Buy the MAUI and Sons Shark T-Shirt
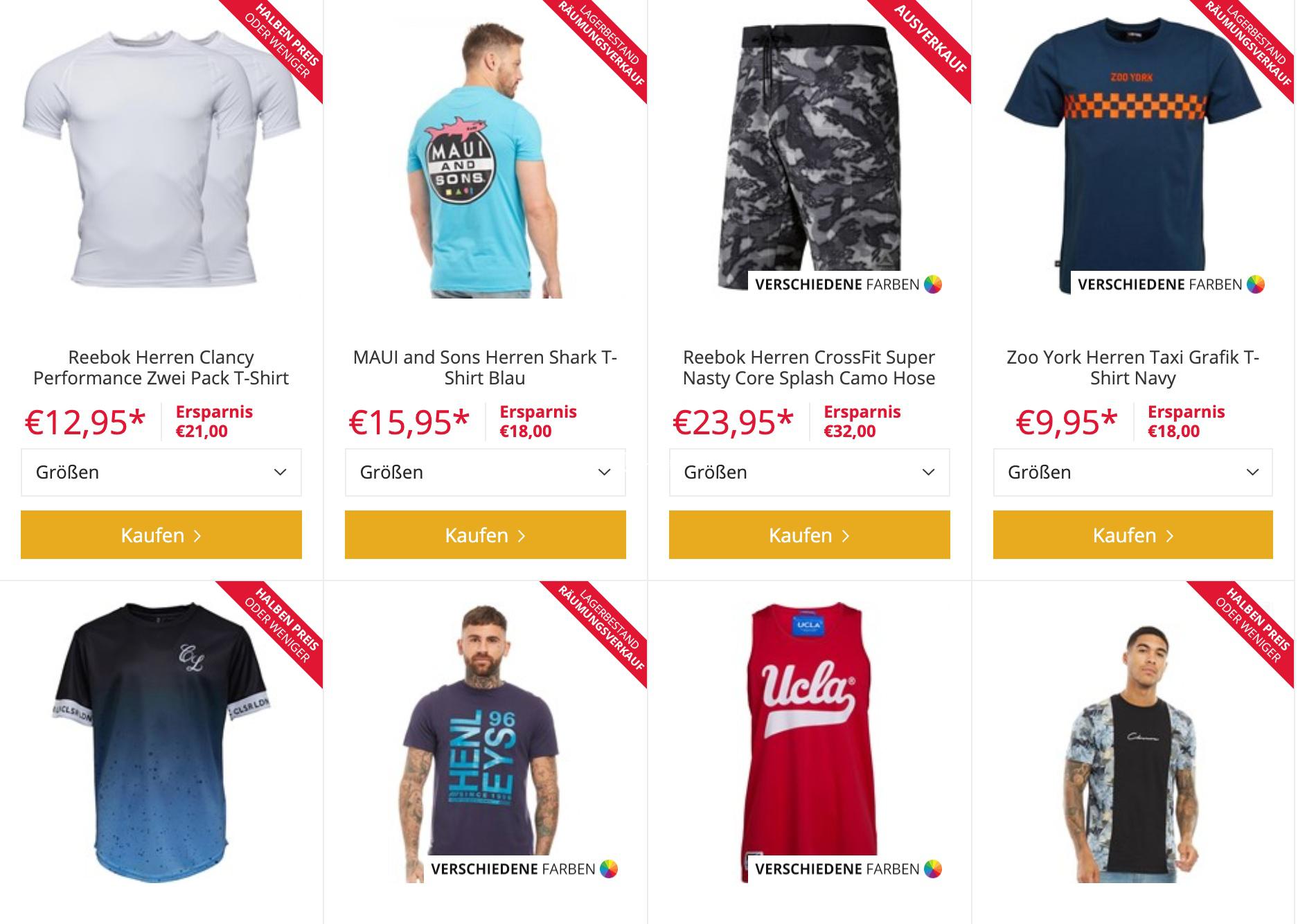1298x924 pixels. coord(486,535)
